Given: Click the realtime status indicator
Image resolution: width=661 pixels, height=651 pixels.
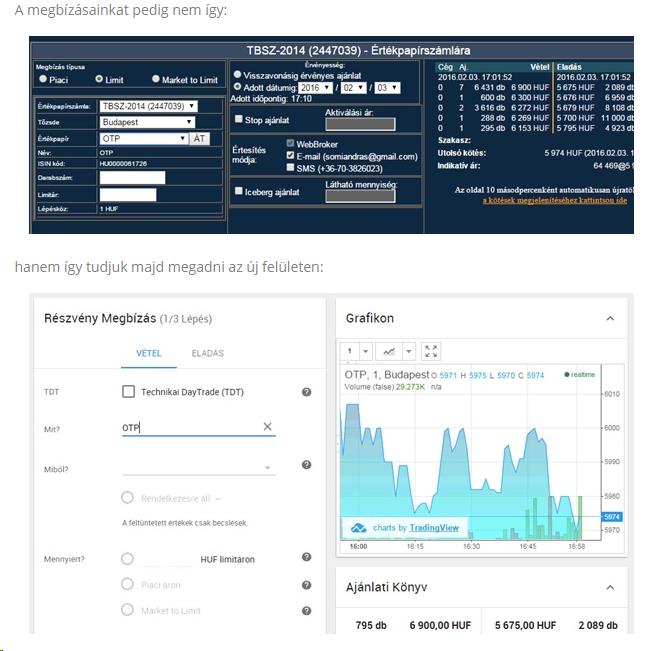Looking at the screenshot, I should click(580, 374).
